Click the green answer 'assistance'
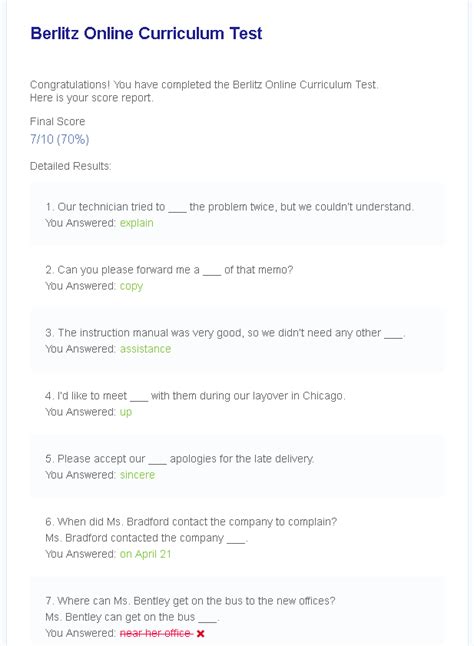Screen dimensions: 474x646 (145, 349)
